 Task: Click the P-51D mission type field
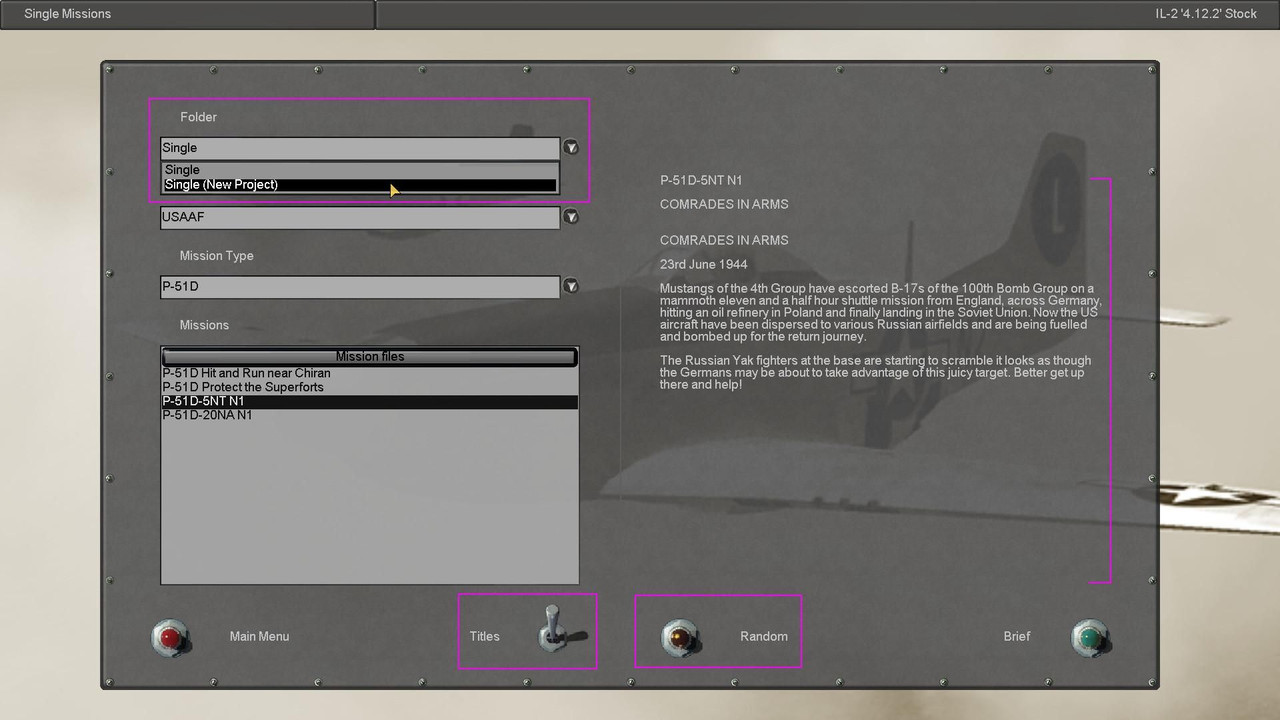(x=360, y=287)
